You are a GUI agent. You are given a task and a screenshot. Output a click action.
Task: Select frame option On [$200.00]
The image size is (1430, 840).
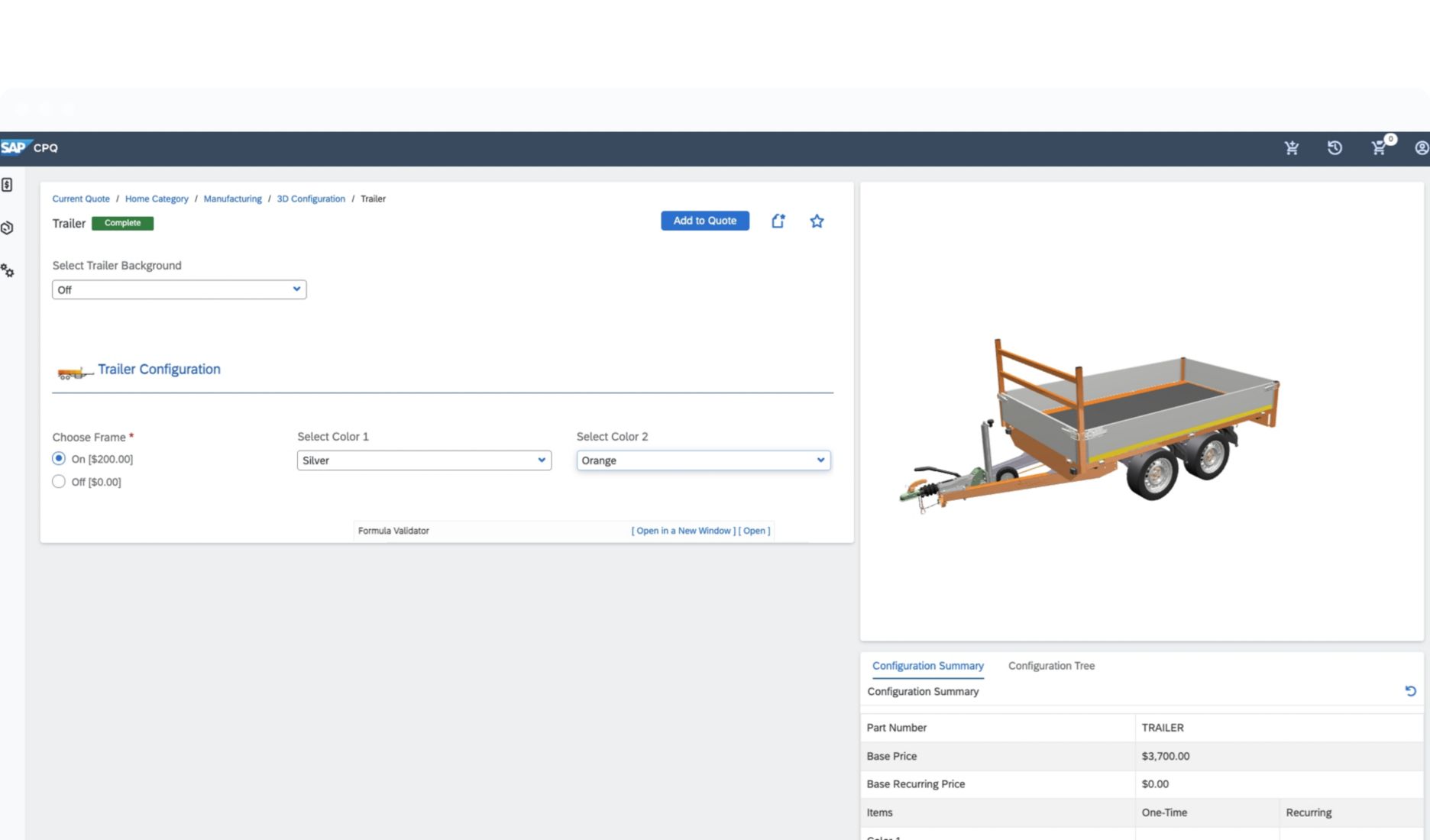pos(59,459)
